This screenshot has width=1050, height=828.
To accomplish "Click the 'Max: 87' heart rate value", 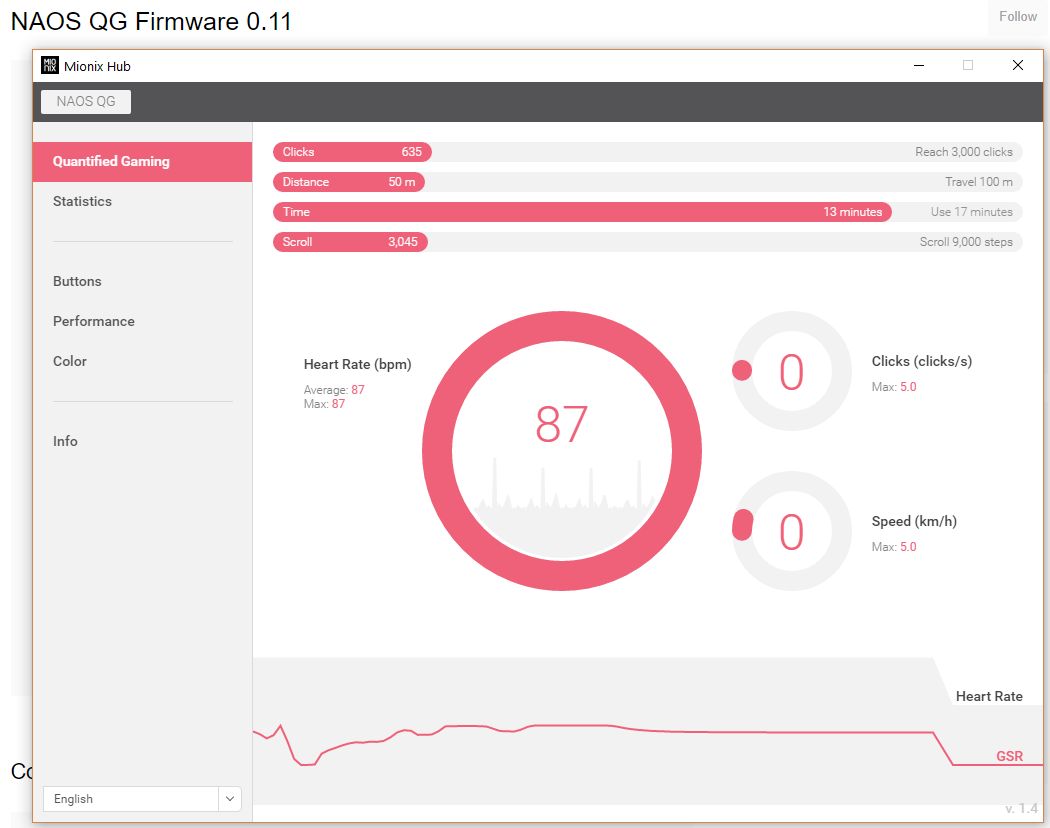I will click(324, 404).
